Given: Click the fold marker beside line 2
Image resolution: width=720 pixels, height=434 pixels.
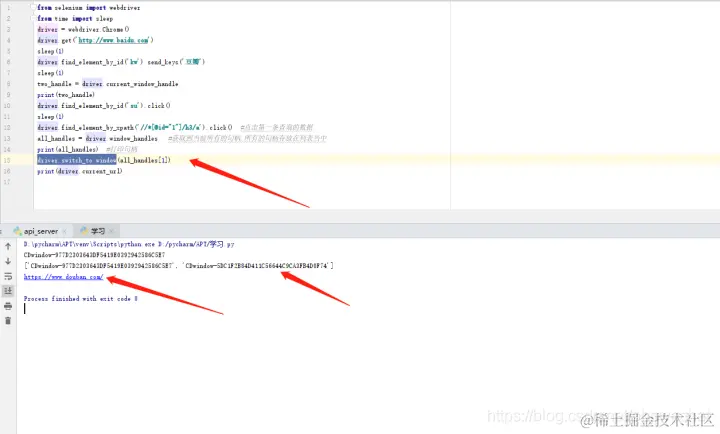Looking at the screenshot, I should (33, 18).
